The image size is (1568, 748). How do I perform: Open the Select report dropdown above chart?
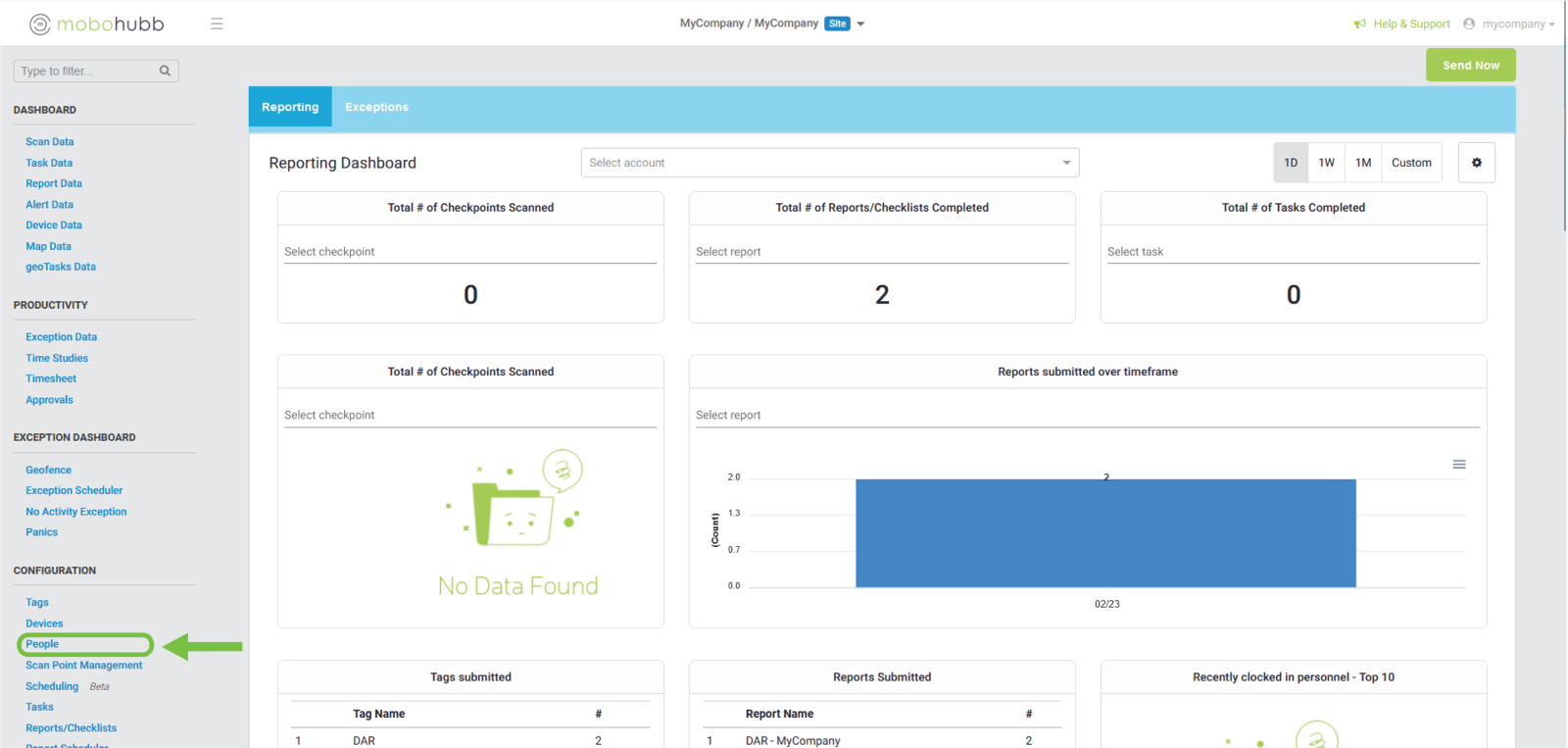(1086, 416)
